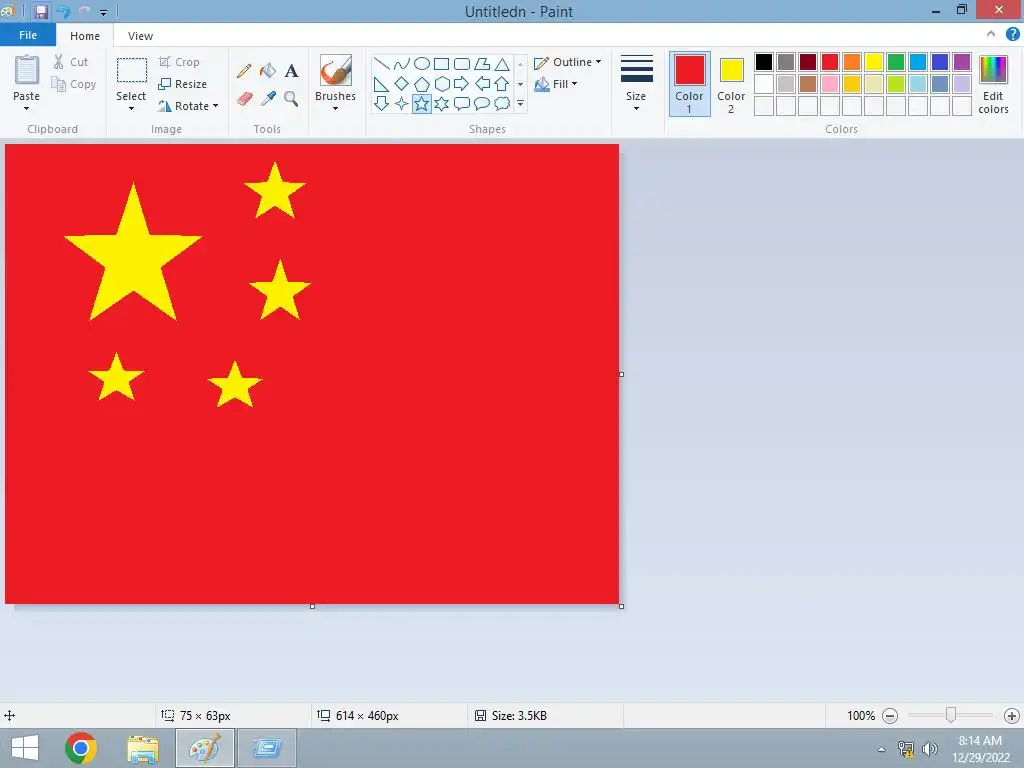The image size is (1024, 768).
Task: Click the Save icon in quick access toolbar
Action: (x=40, y=12)
